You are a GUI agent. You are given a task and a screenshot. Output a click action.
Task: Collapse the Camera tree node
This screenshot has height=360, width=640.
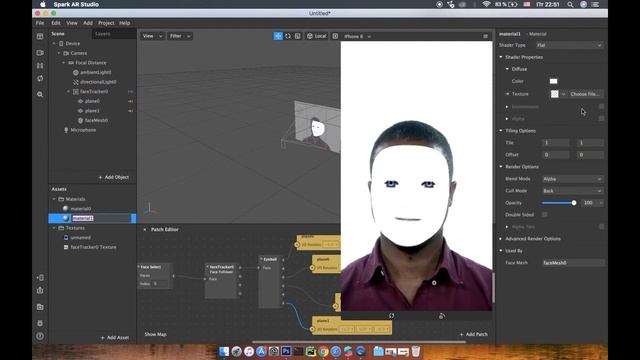pos(59,53)
